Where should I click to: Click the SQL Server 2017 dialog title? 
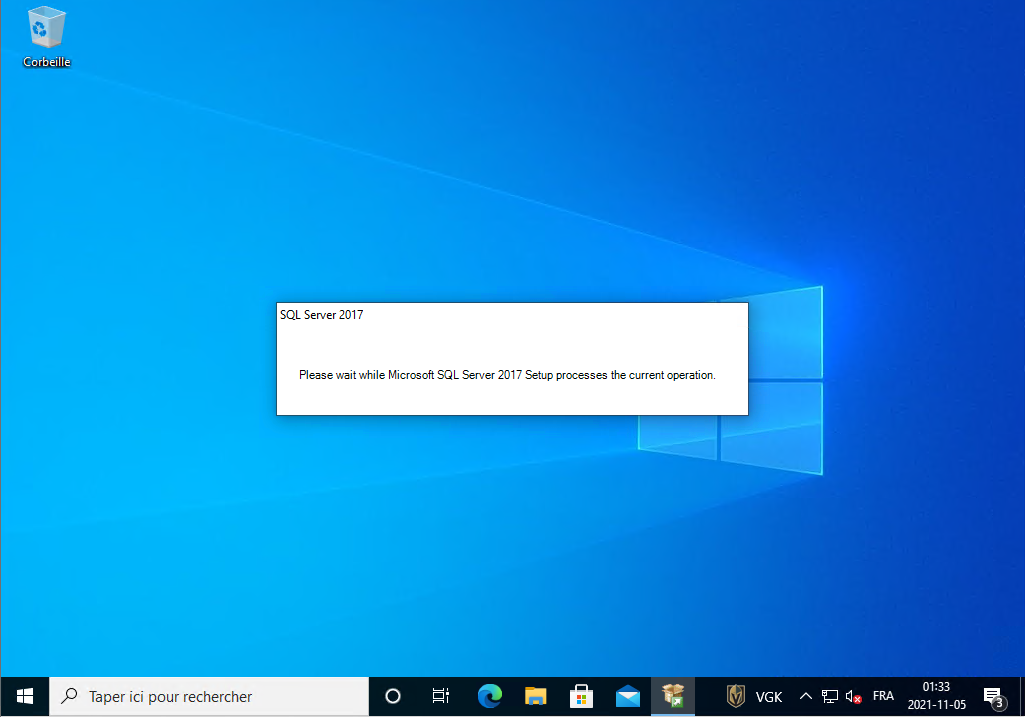pyautogui.click(x=321, y=315)
